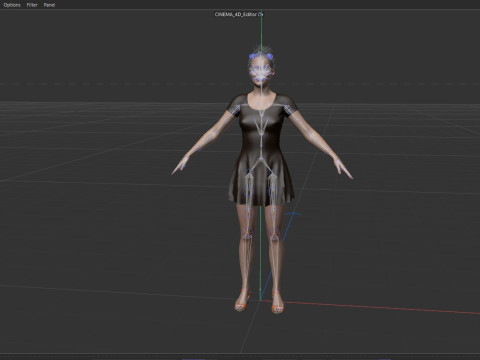480x360 pixels.
Task: Click the character's orange sandal on the right
Action: coord(277,302)
